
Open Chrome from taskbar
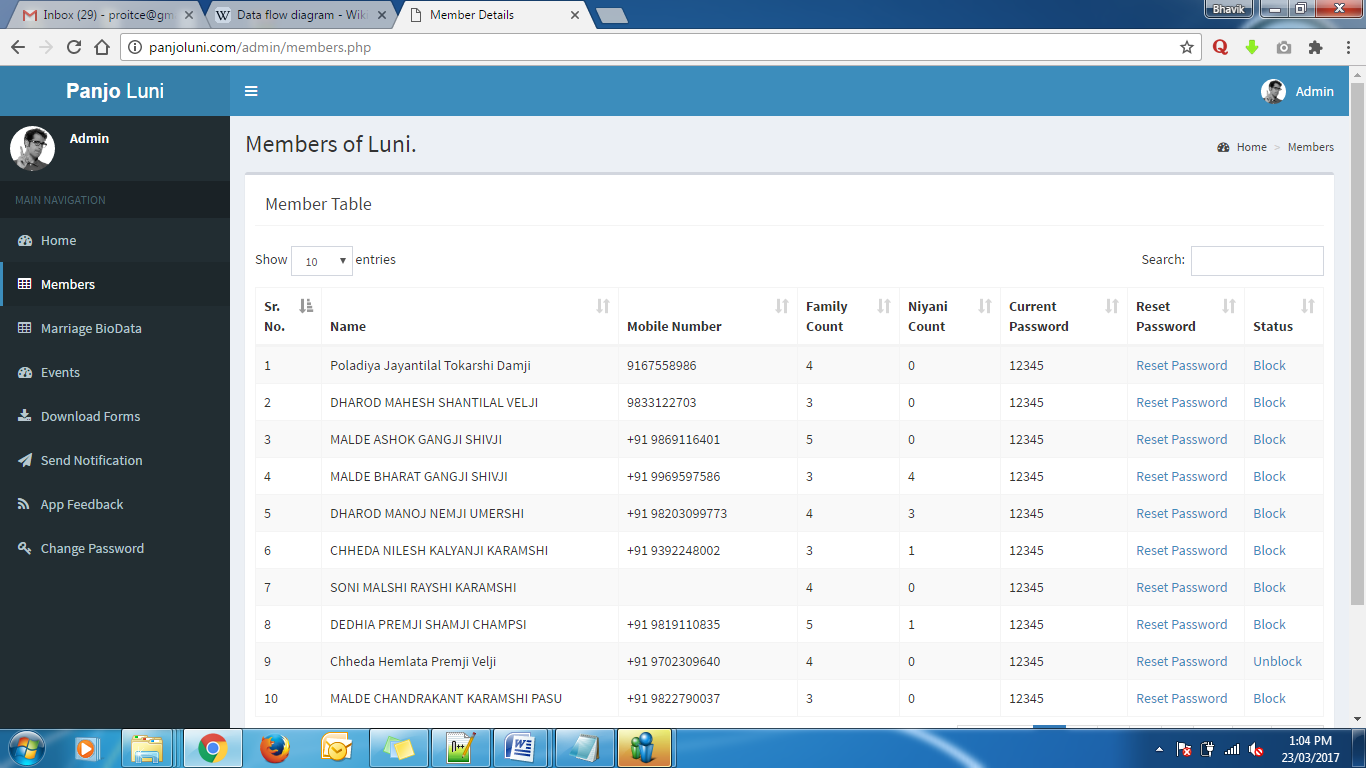[211, 748]
